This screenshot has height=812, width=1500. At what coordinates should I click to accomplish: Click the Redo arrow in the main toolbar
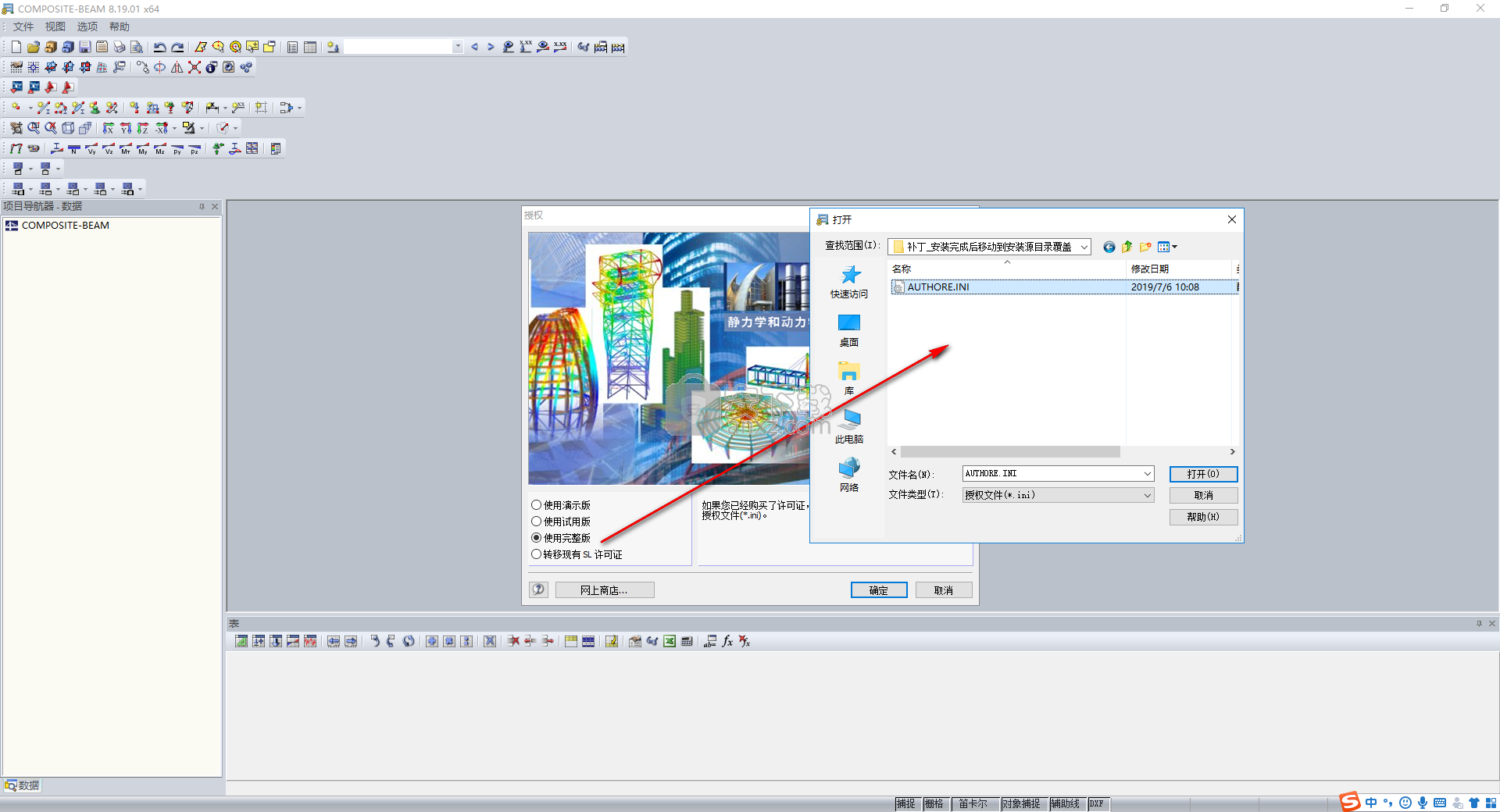click(177, 47)
